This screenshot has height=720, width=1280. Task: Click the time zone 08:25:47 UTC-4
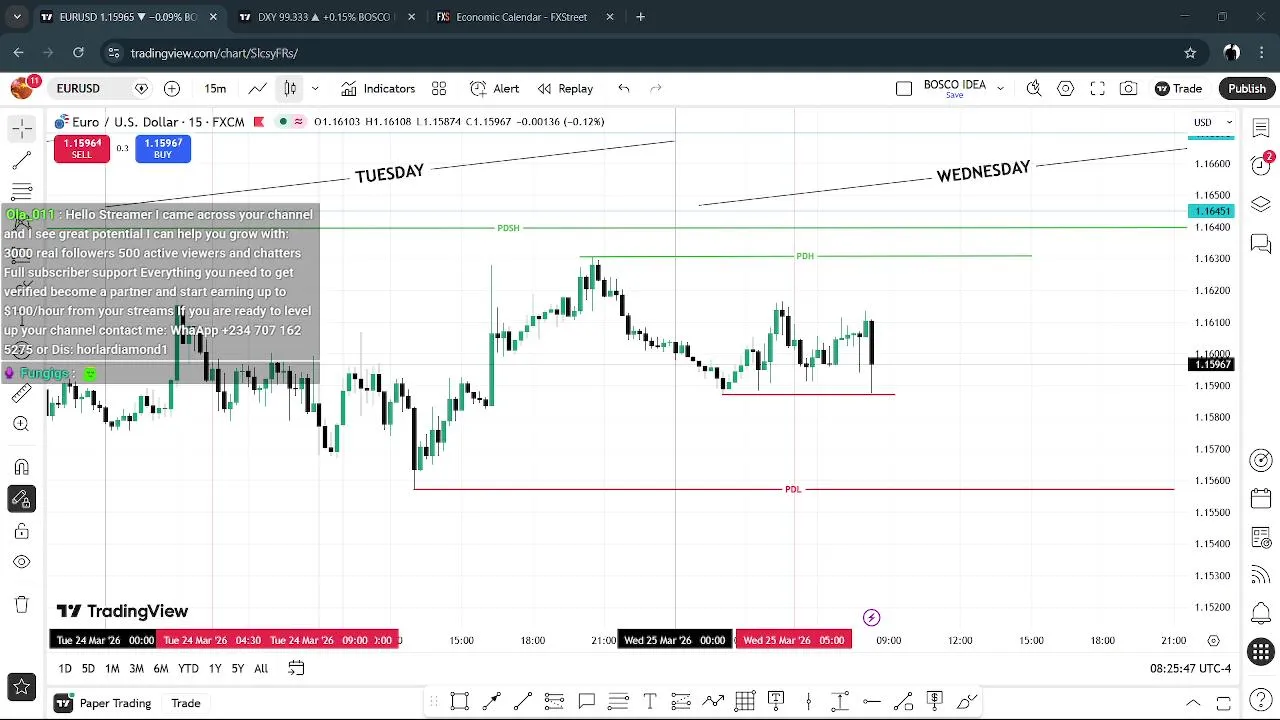click(1189, 668)
